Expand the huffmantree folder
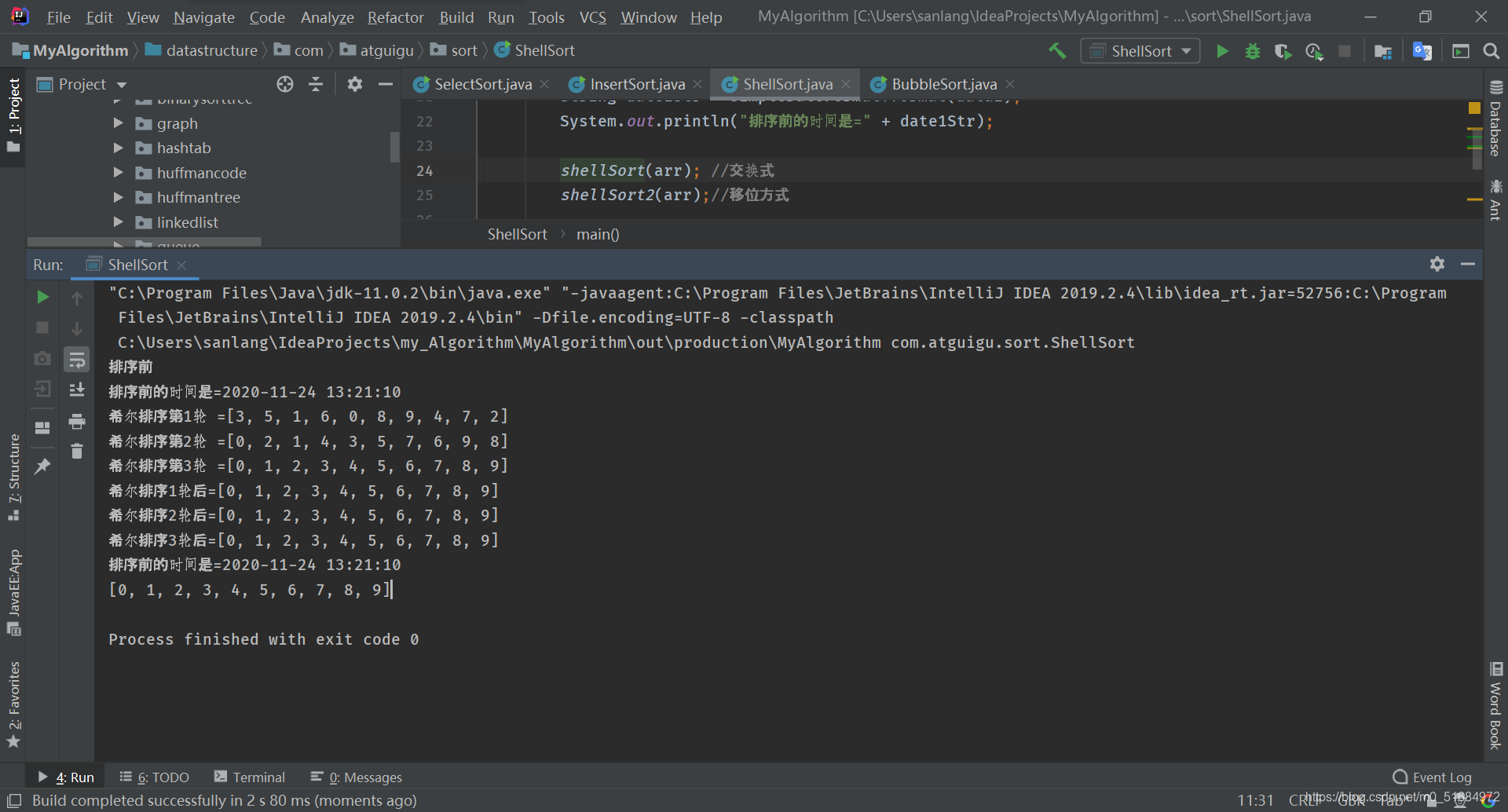 pyautogui.click(x=118, y=197)
